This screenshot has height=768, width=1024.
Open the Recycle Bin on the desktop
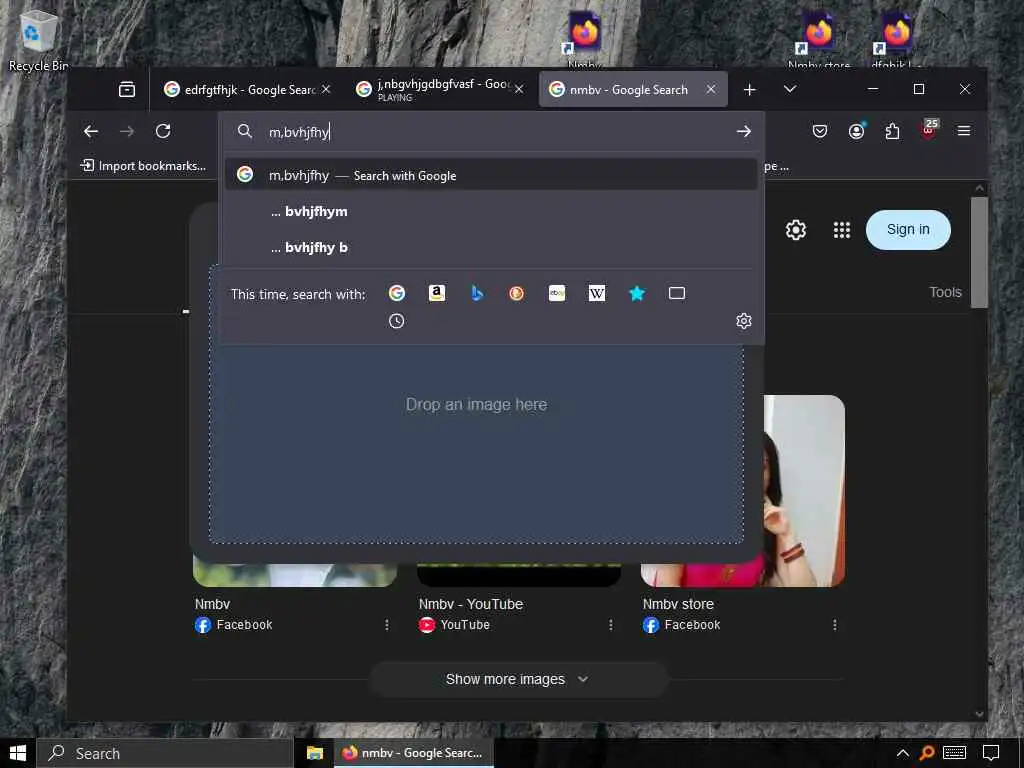(38, 40)
